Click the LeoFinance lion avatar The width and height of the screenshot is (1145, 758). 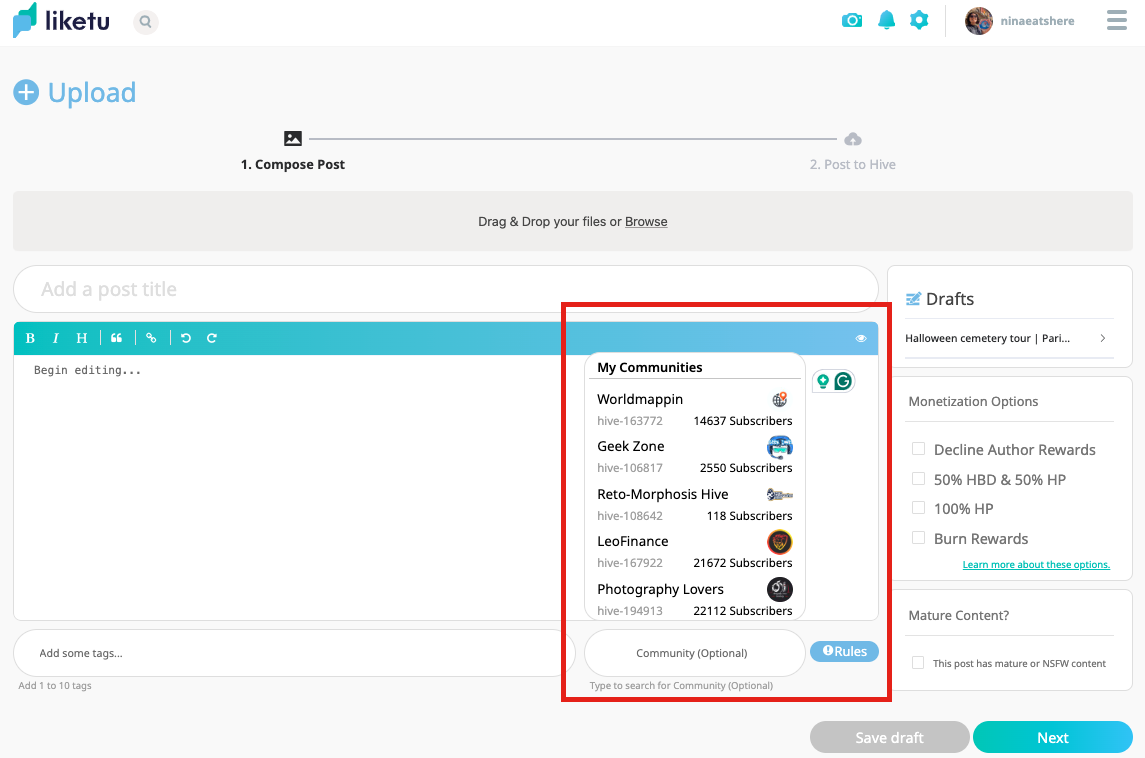(x=780, y=542)
